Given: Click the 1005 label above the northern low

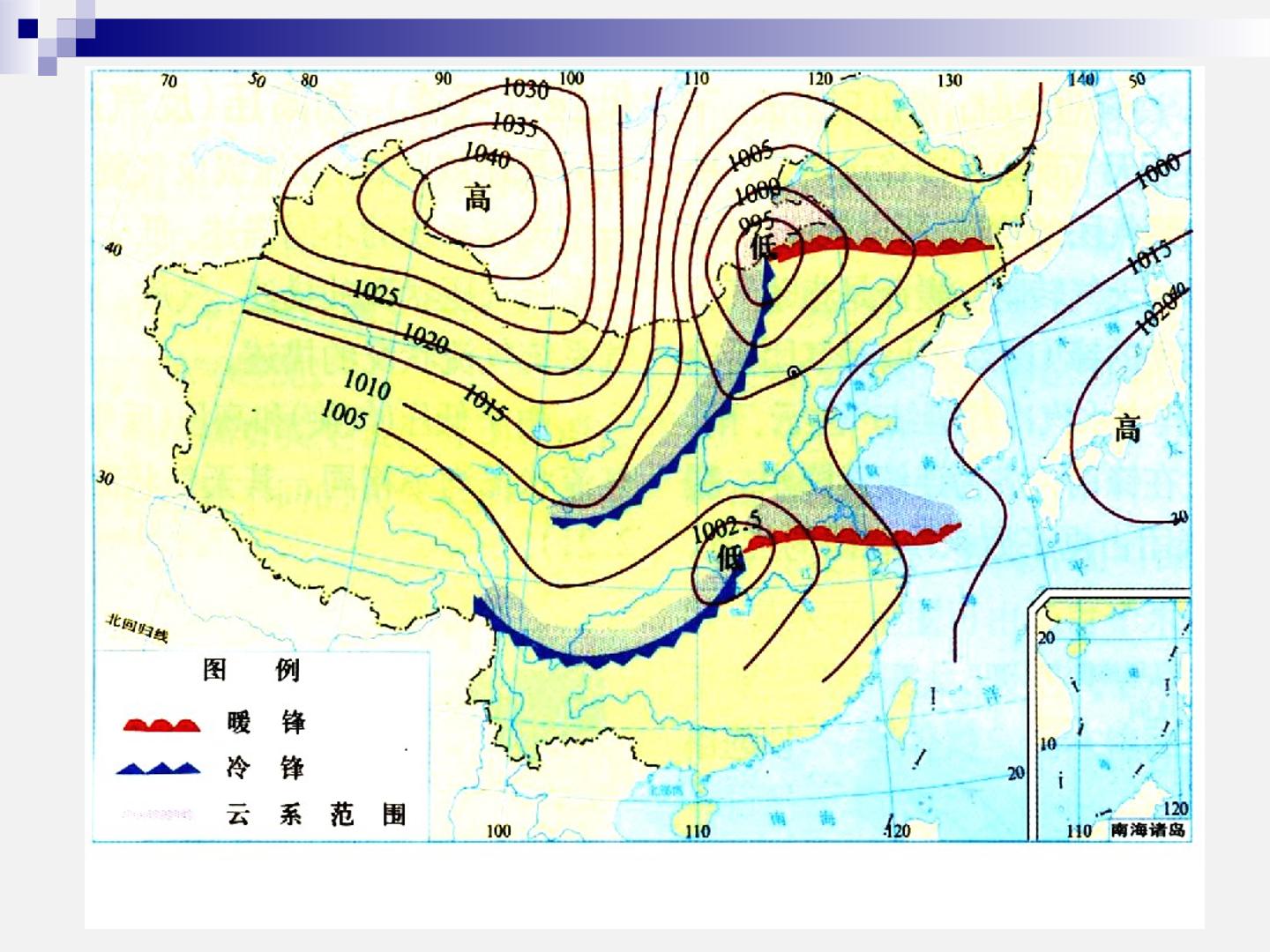Looking at the screenshot, I should [751, 157].
